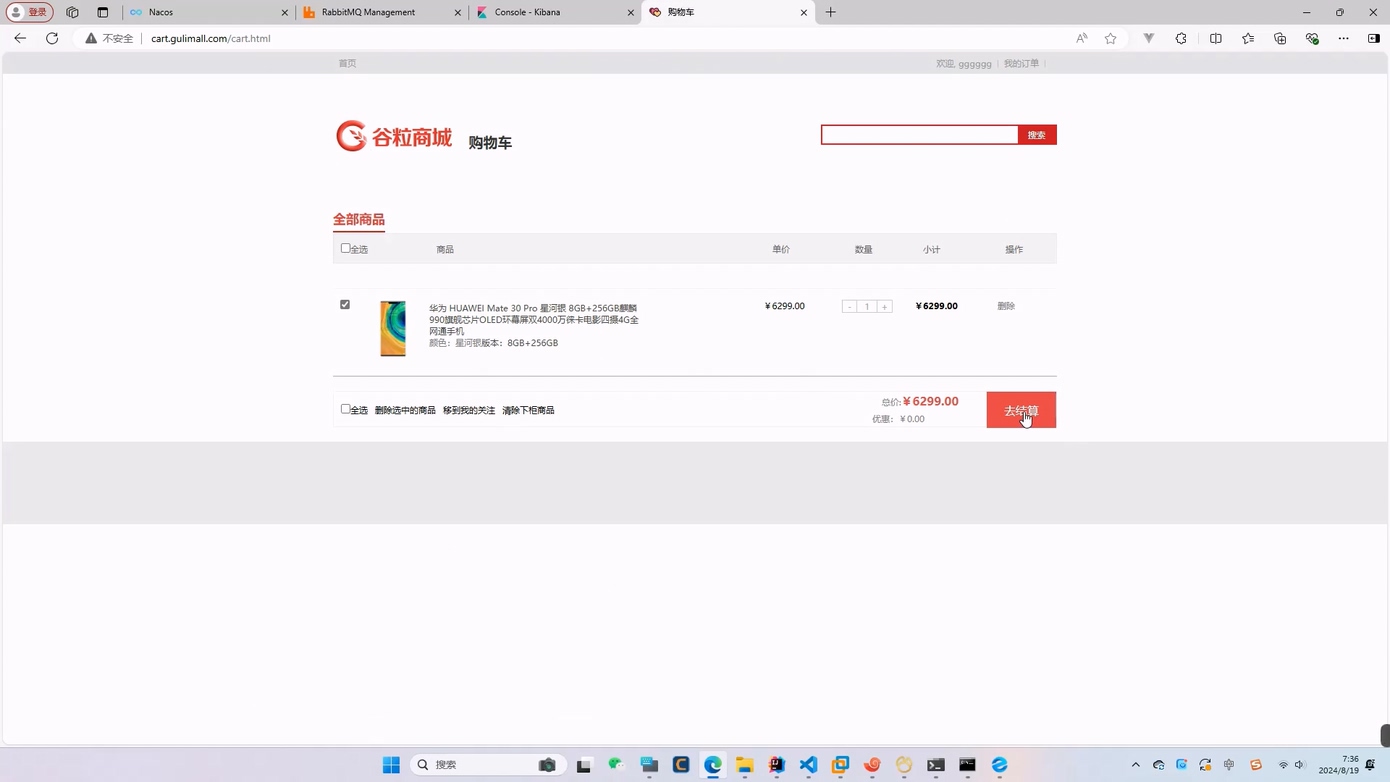Image resolution: width=1390 pixels, height=782 pixels.
Task: Toggle the bottom 全选 checkbox
Action: pyautogui.click(x=345, y=409)
